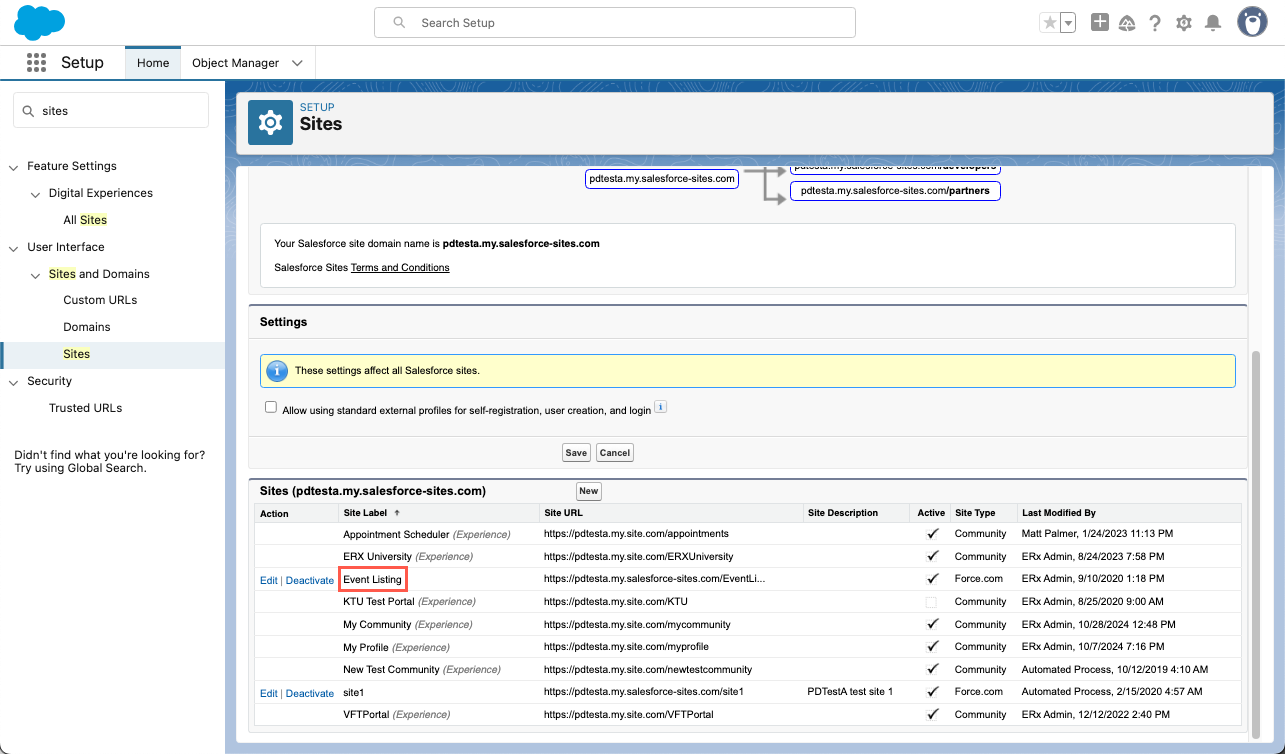Open the Help question mark icon
The image size is (1285, 754).
(x=1155, y=23)
